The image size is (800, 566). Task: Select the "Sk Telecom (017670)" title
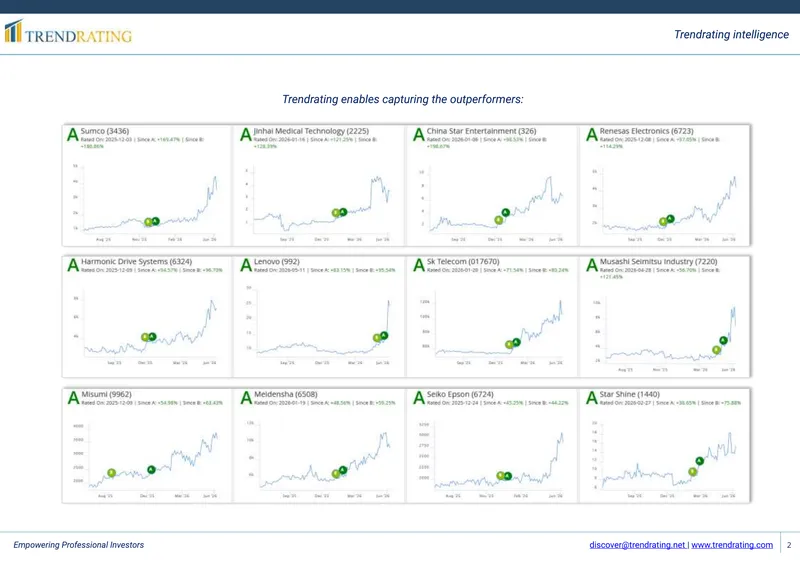tap(463, 262)
